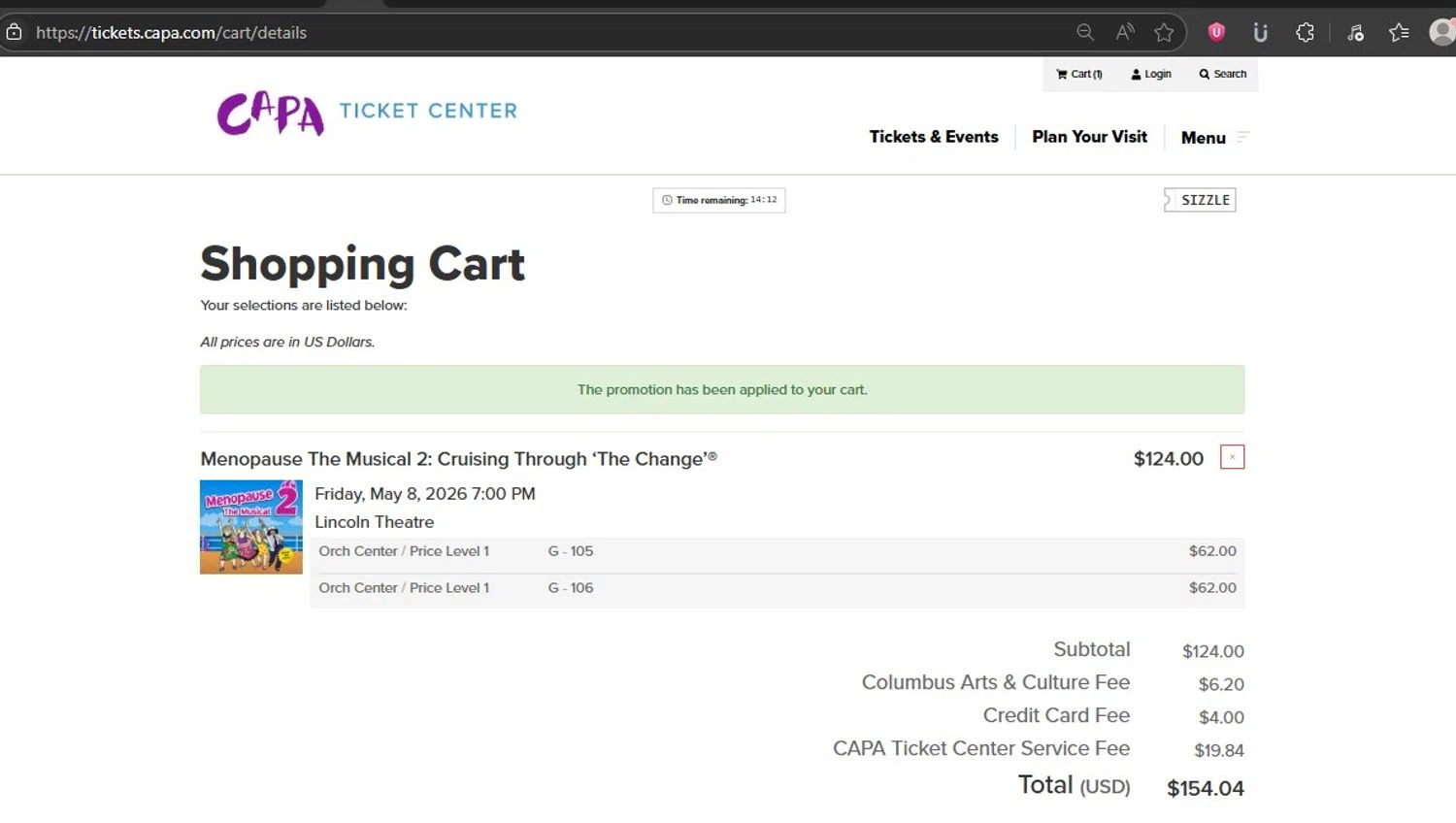Click the Login link
This screenshot has height=823, width=1456.
(x=1151, y=74)
